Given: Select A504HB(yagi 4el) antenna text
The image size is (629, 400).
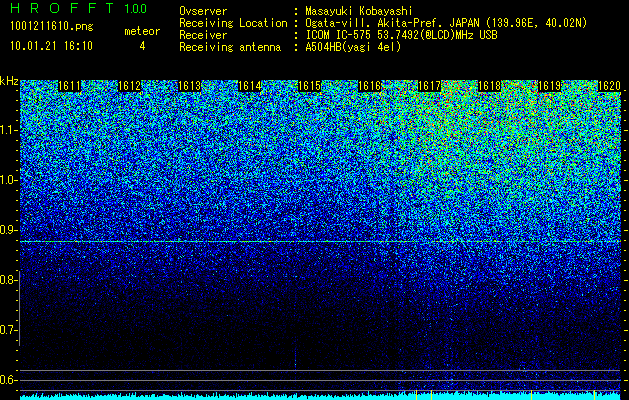Looking at the screenshot, I should pyautogui.click(x=353, y=47).
